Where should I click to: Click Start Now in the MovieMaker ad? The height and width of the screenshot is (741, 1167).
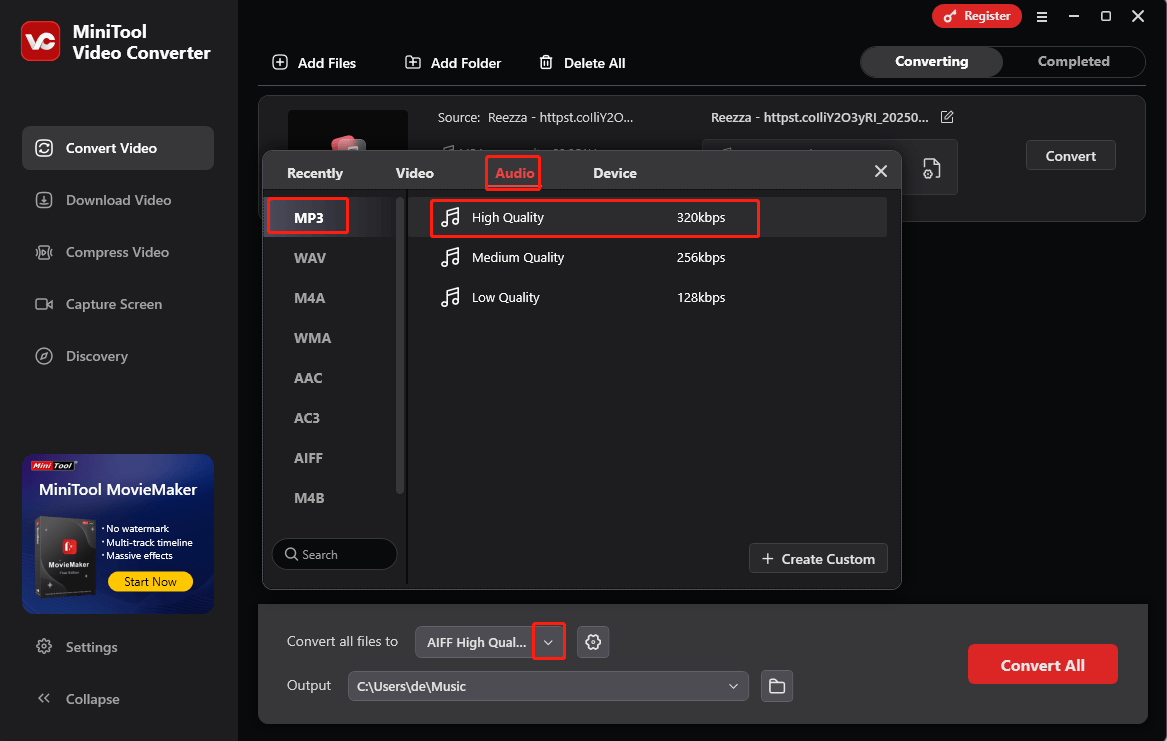[x=150, y=582]
